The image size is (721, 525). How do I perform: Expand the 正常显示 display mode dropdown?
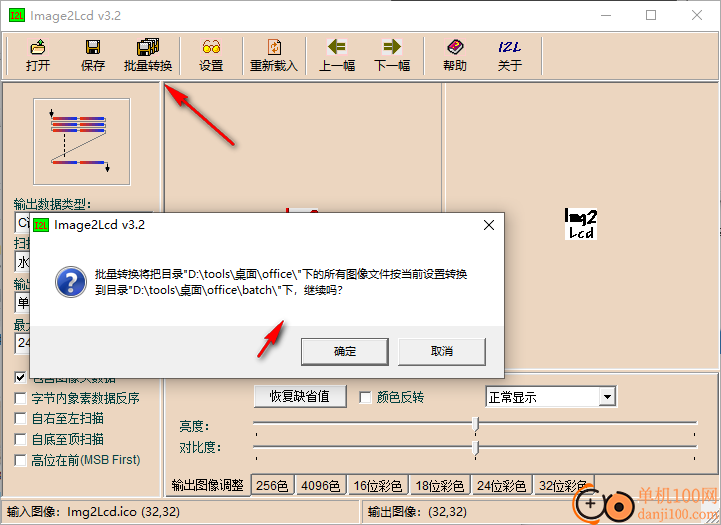607,397
